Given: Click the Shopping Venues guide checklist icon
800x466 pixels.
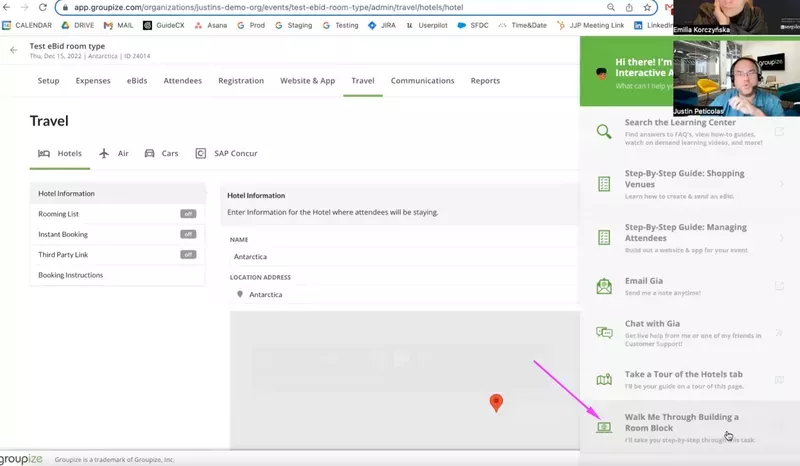Looking at the screenshot, I should 604,184.
